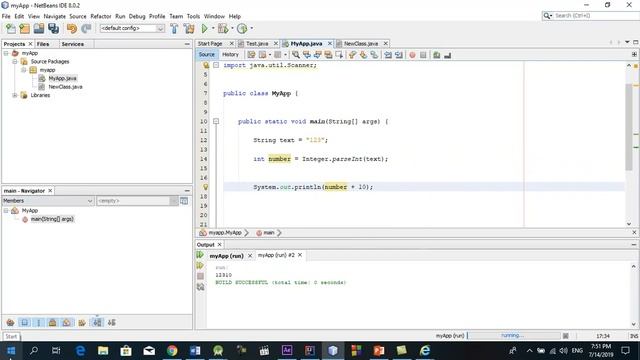This screenshot has width=640, height=360.
Task: Switch to the Test.java editor tab
Action: [257, 44]
